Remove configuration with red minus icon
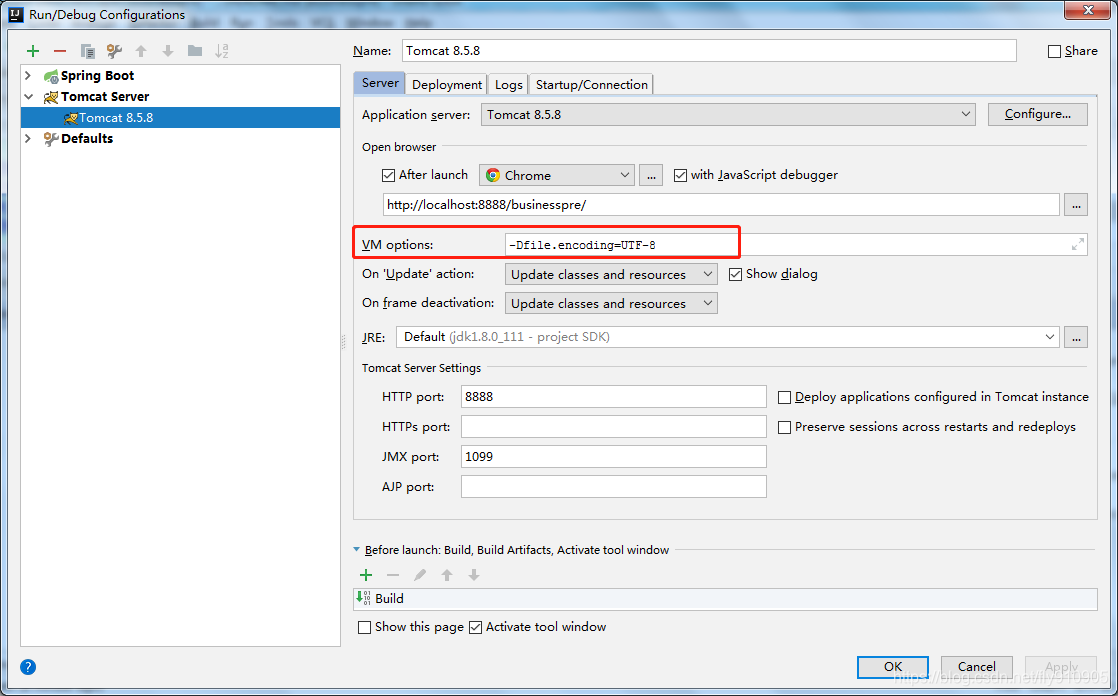The height and width of the screenshot is (696, 1118). click(x=60, y=51)
